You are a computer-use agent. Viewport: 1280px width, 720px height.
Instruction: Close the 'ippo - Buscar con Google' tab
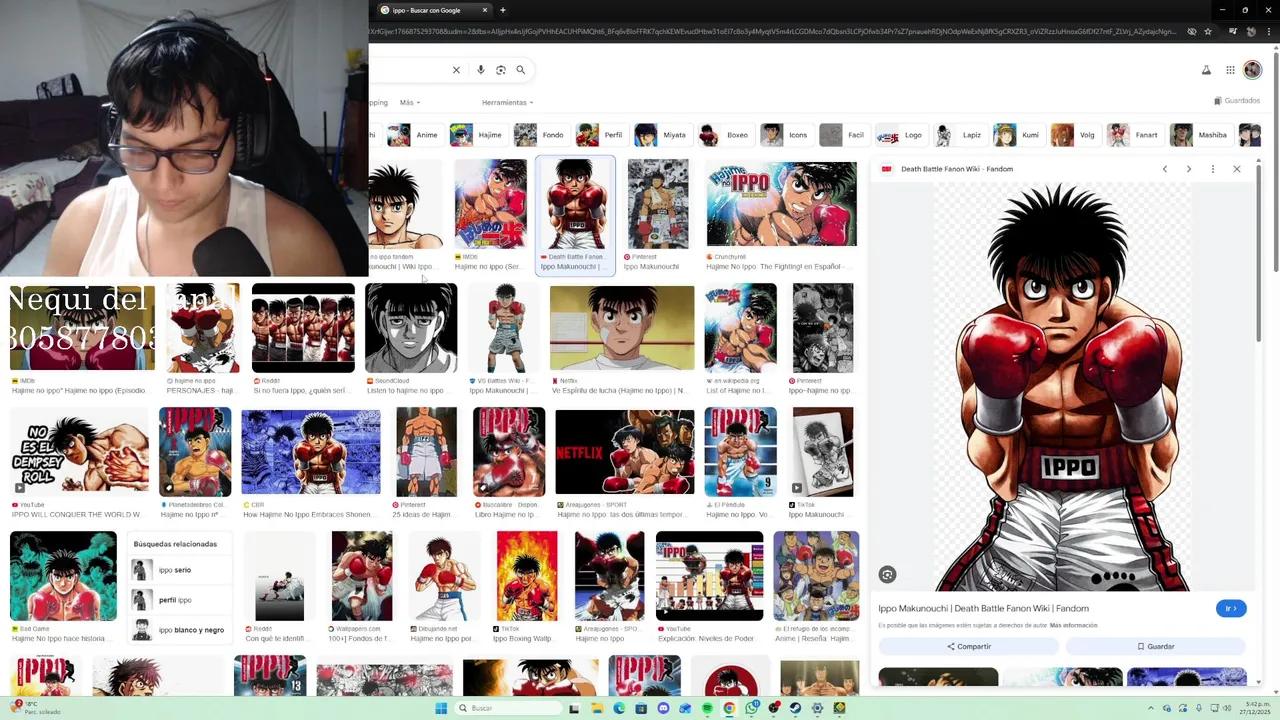tap(485, 10)
